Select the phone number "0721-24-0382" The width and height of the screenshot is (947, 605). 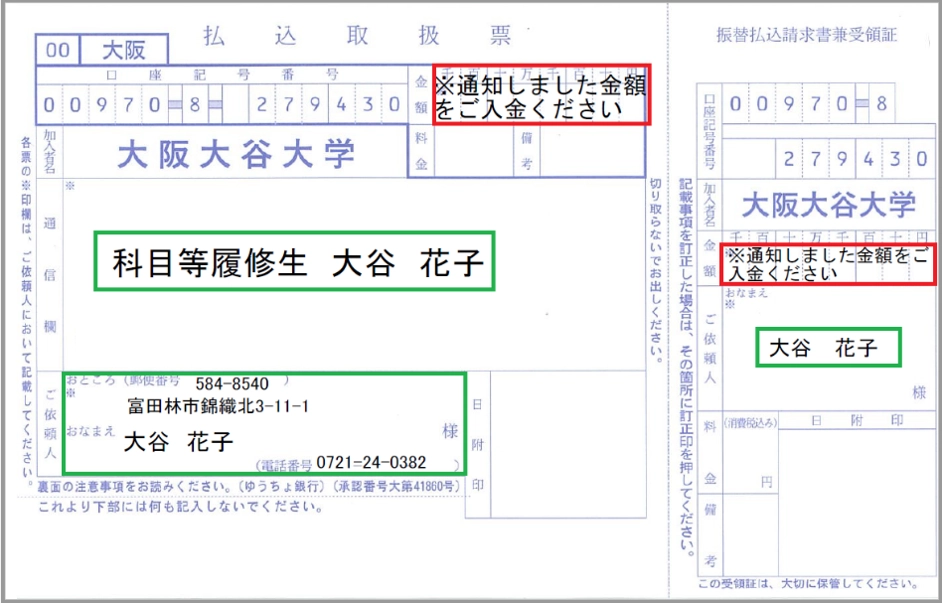pyautogui.click(x=371, y=463)
